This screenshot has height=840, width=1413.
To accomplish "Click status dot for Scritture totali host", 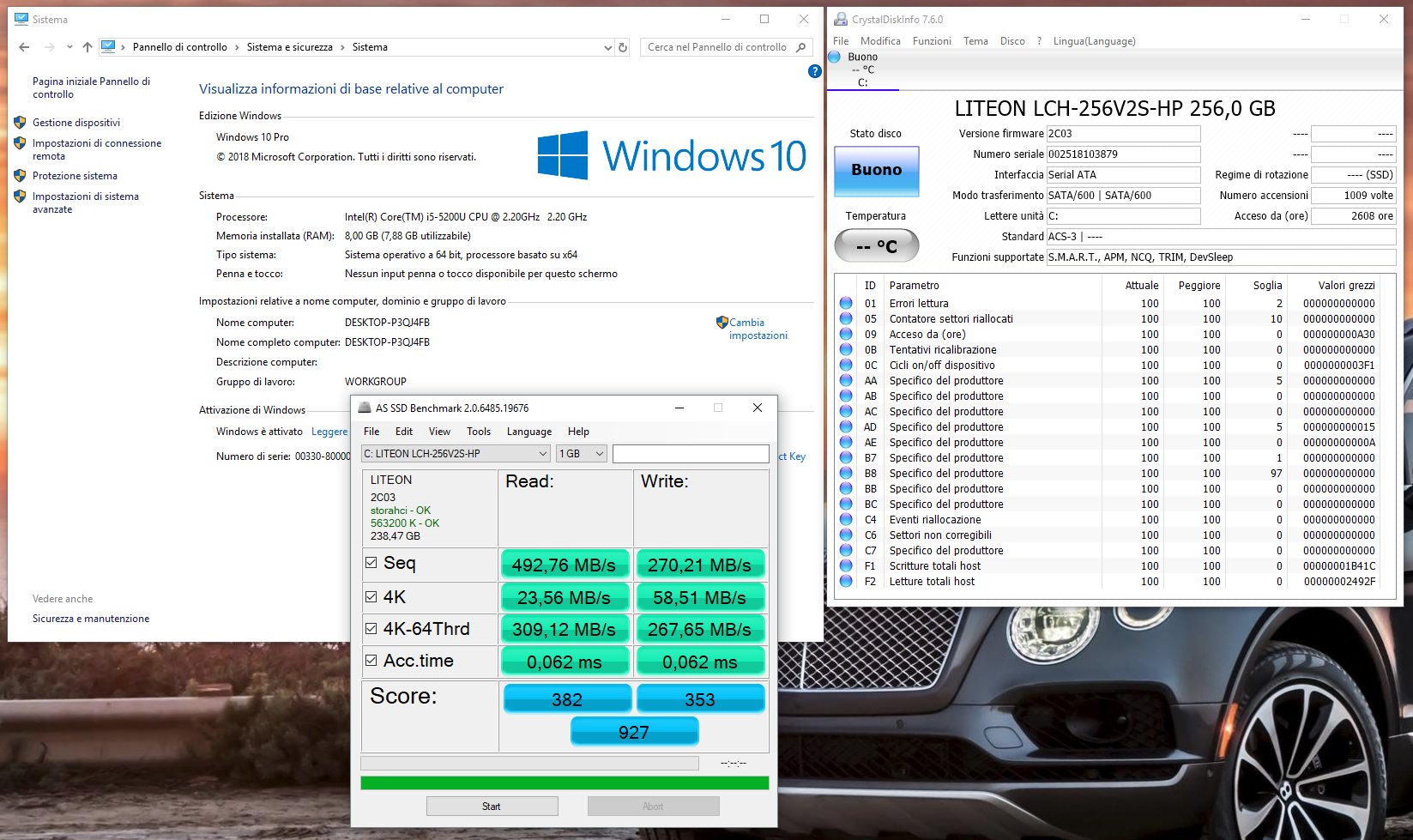I will tap(846, 565).
